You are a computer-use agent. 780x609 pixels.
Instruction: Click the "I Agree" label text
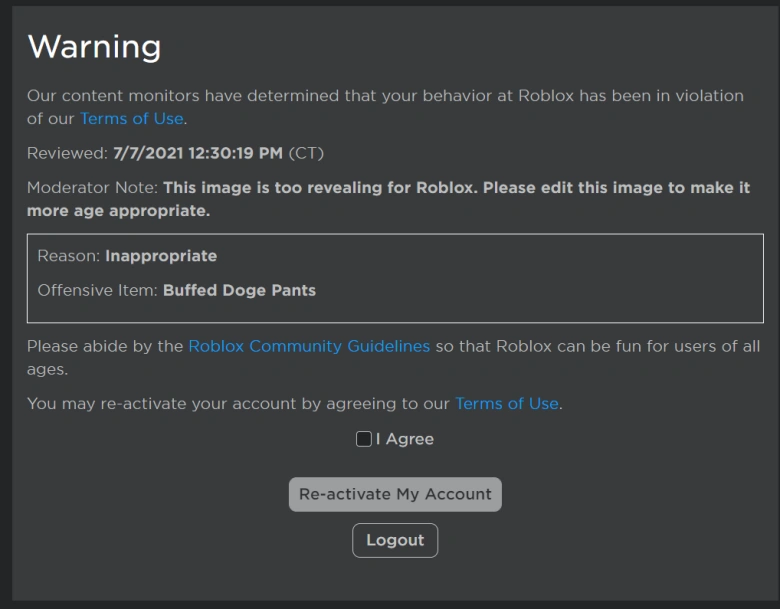click(405, 439)
